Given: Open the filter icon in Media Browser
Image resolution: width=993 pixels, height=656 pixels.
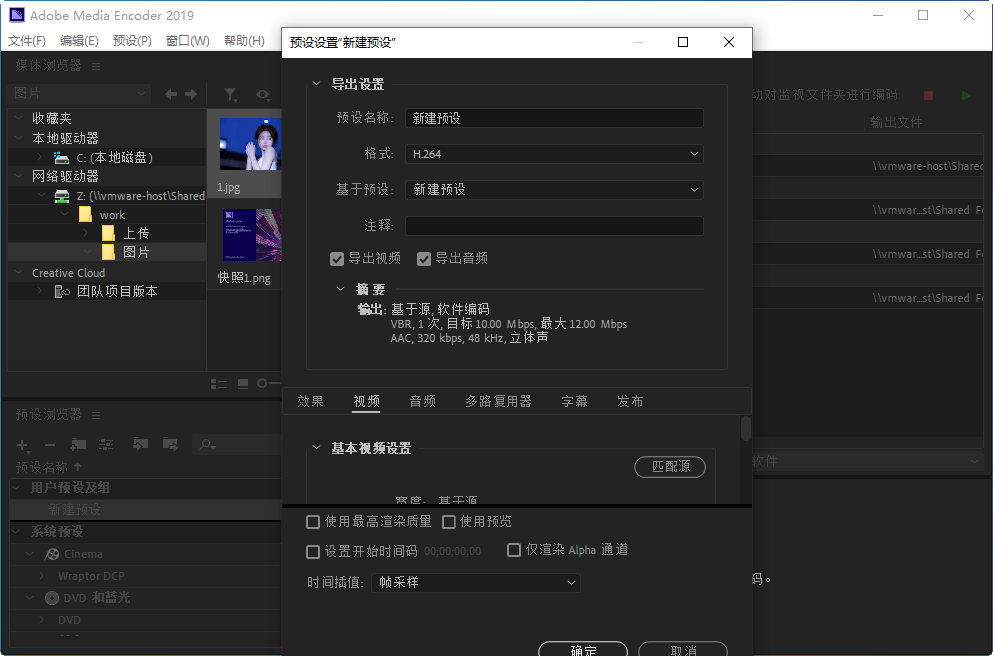Looking at the screenshot, I should [230, 94].
